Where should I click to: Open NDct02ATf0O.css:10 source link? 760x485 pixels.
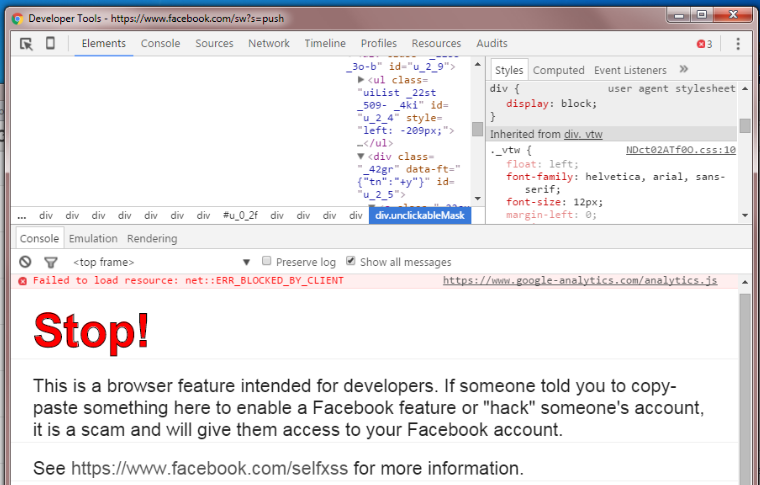pos(681,150)
